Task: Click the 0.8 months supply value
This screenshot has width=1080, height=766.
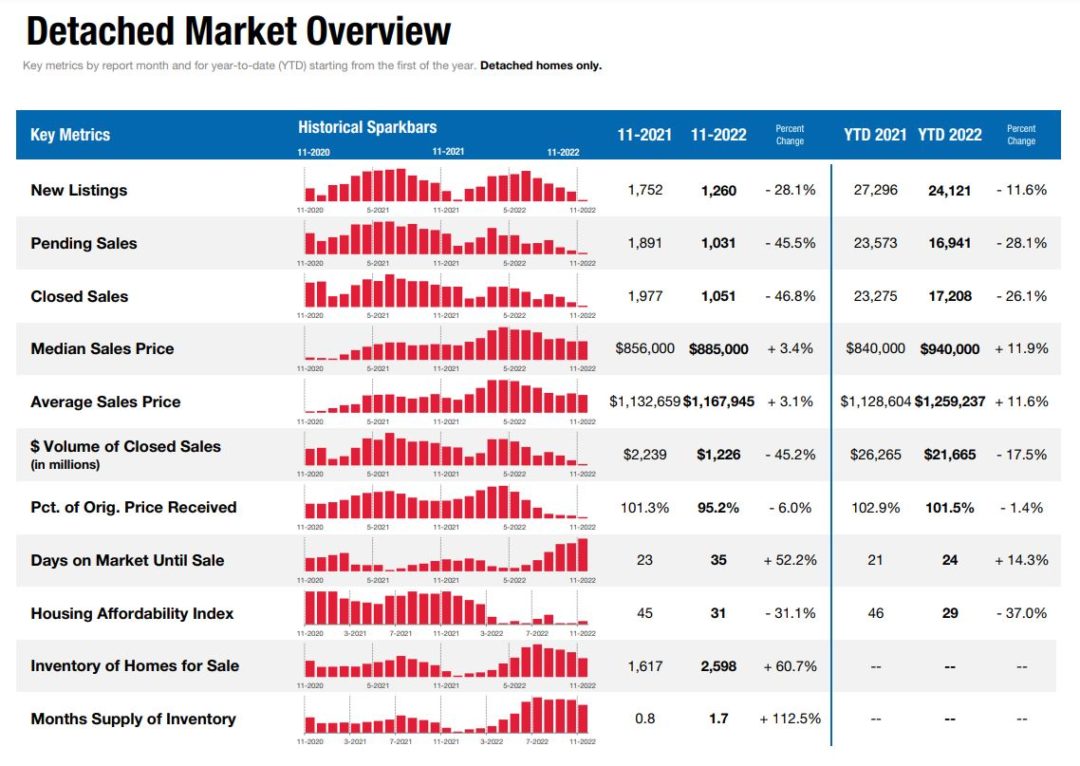Action: click(x=645, y=718)
